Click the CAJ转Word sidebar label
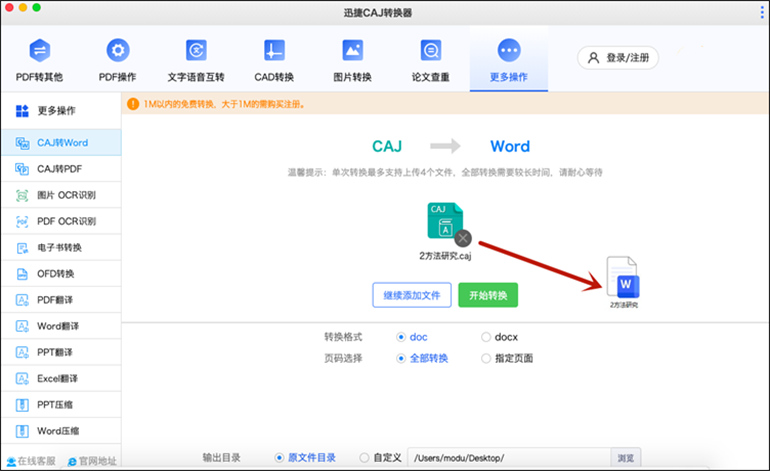Viewport: 770px width, 471px height. (62, 143)
